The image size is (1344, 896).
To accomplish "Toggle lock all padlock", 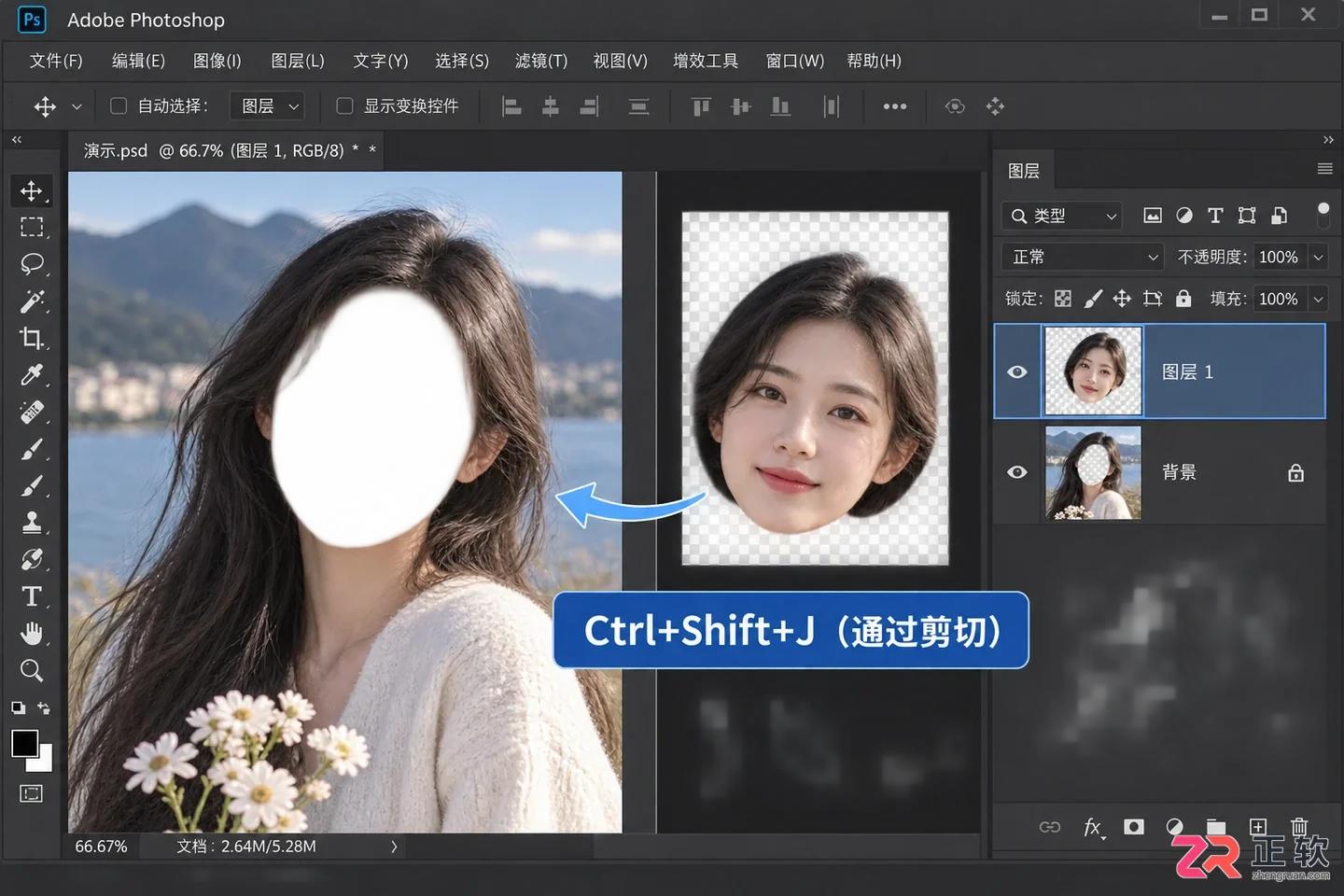I will 1183,299.
